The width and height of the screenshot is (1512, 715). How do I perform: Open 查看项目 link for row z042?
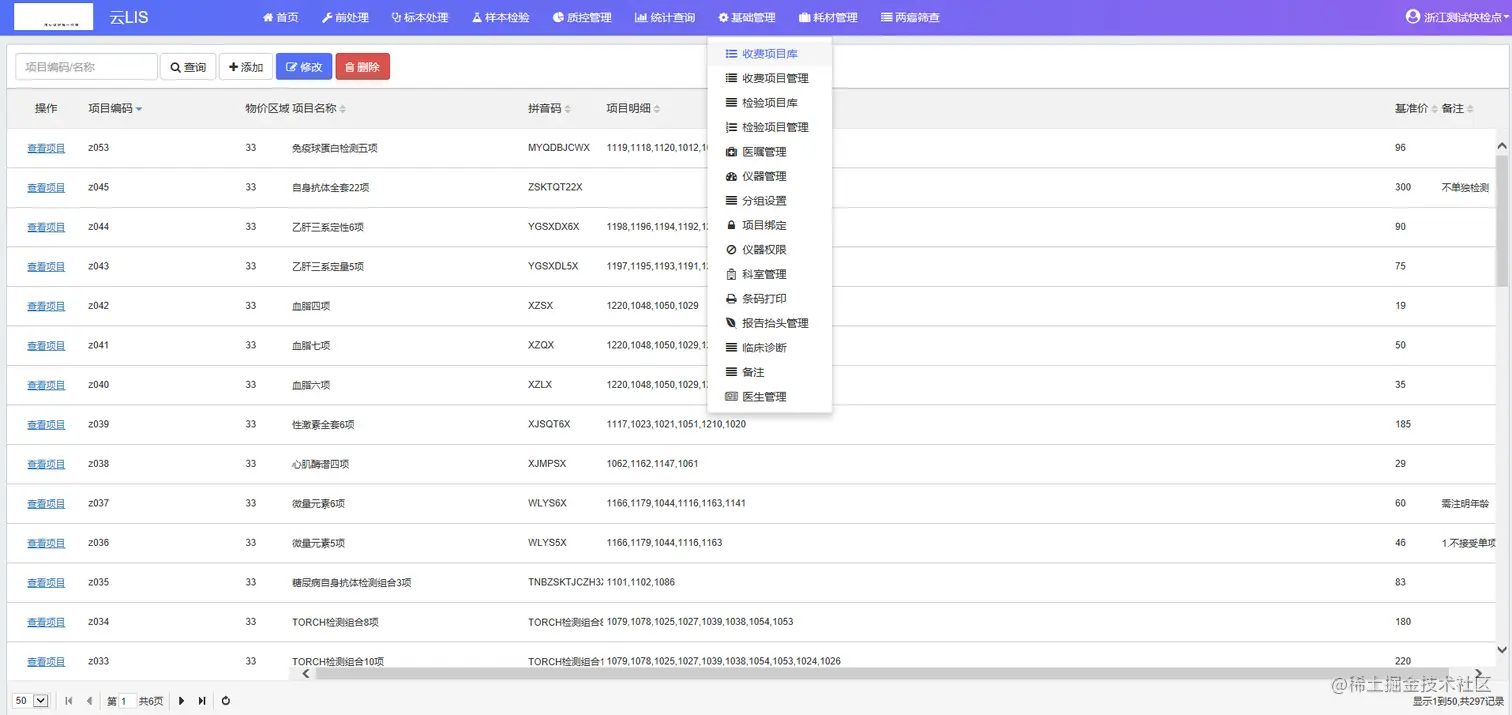pos(46,306)
